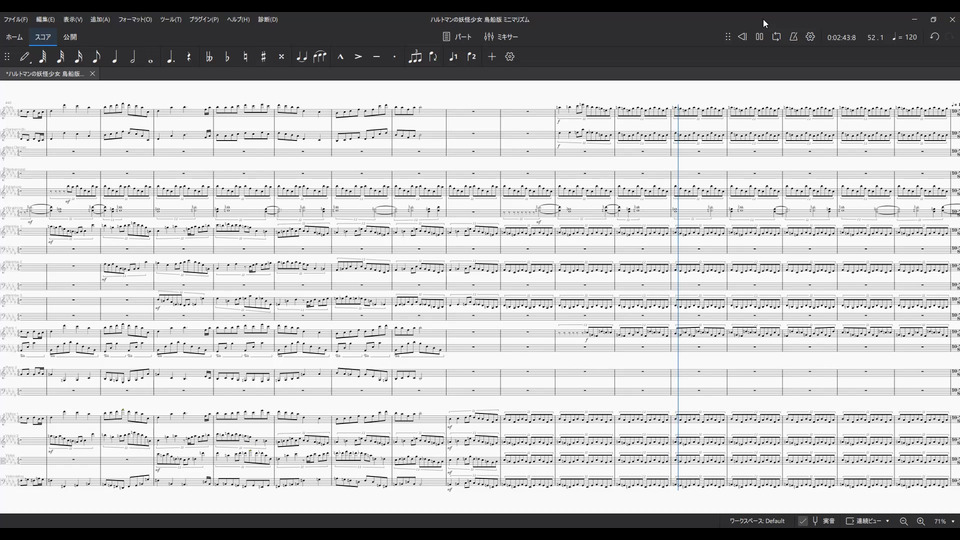The image size is (960, 540).
Task: Click the tempo 120 display
Action: 905,37
